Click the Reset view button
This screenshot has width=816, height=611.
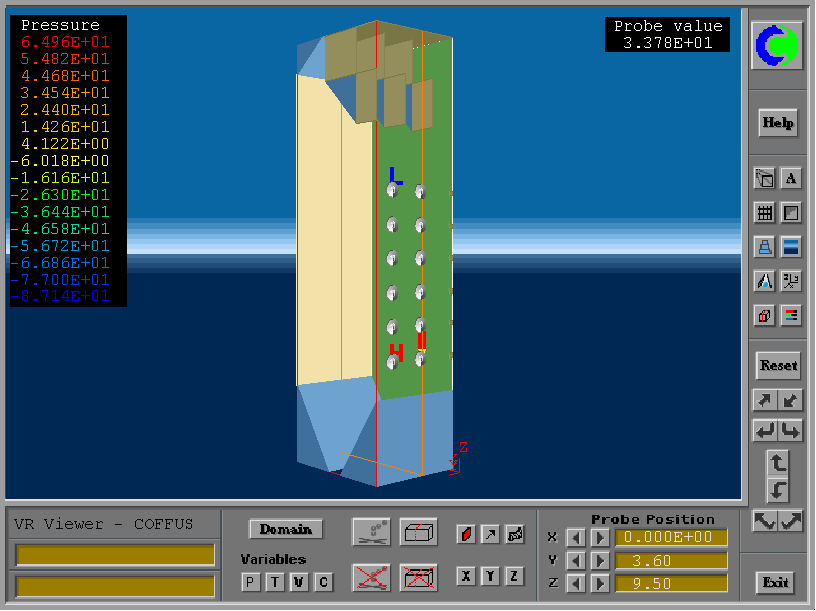777,365
